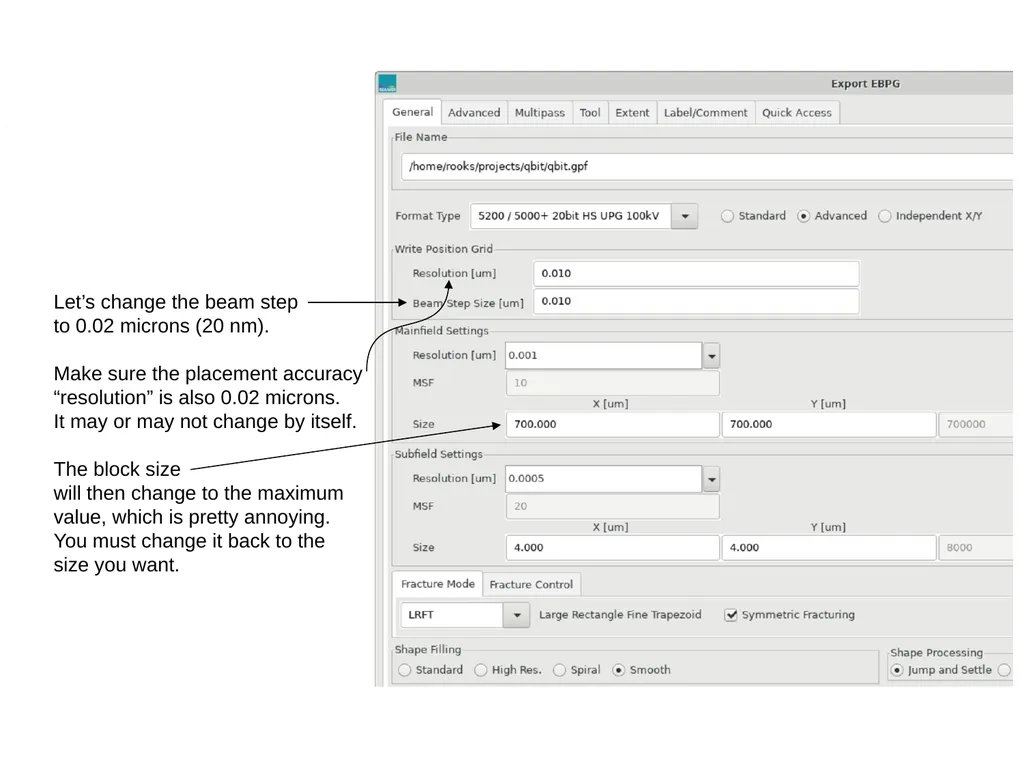Select Standard shape filling radio button
Image resolution: width=1024 pixels, height=768 pixels.
click(404, 670)
